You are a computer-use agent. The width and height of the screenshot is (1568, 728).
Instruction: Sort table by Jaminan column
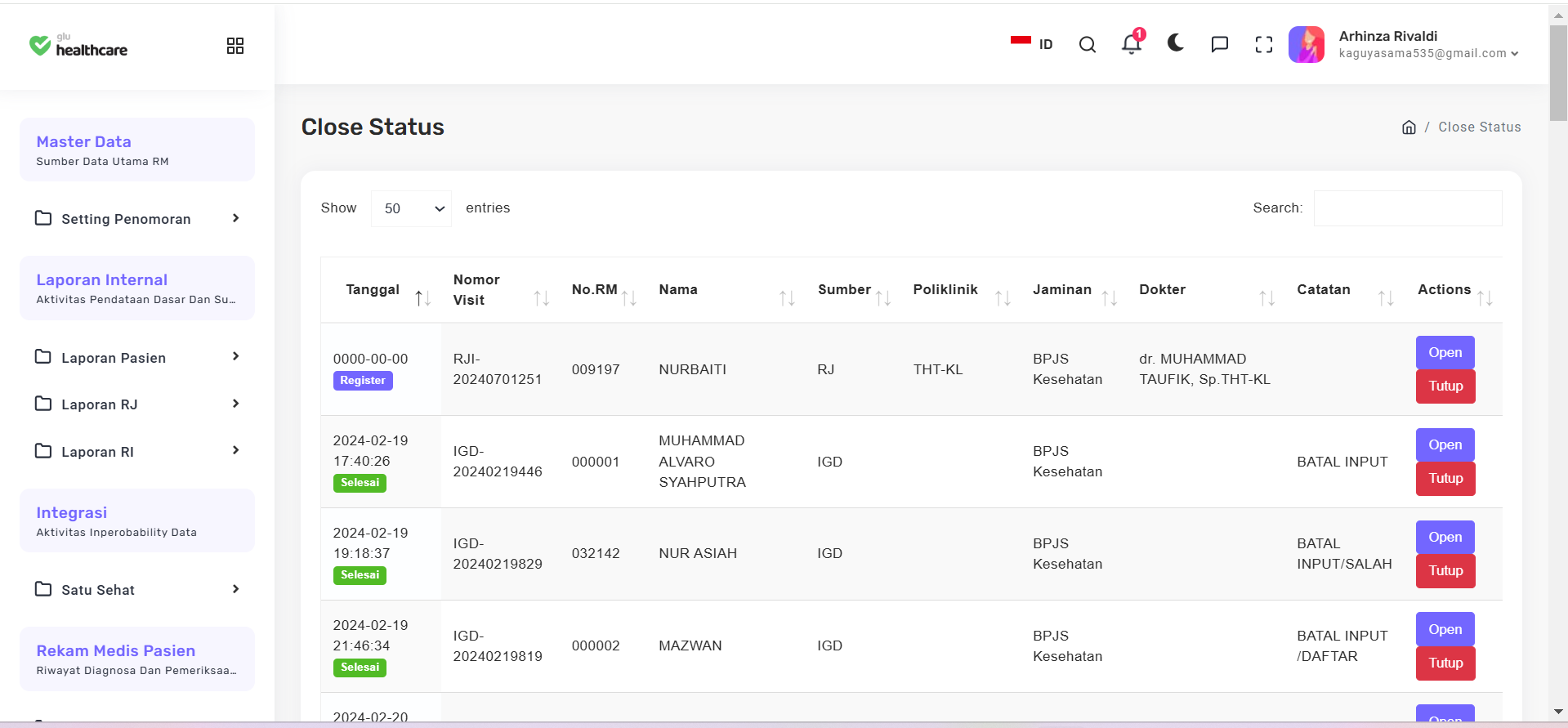click(1074, 290)
